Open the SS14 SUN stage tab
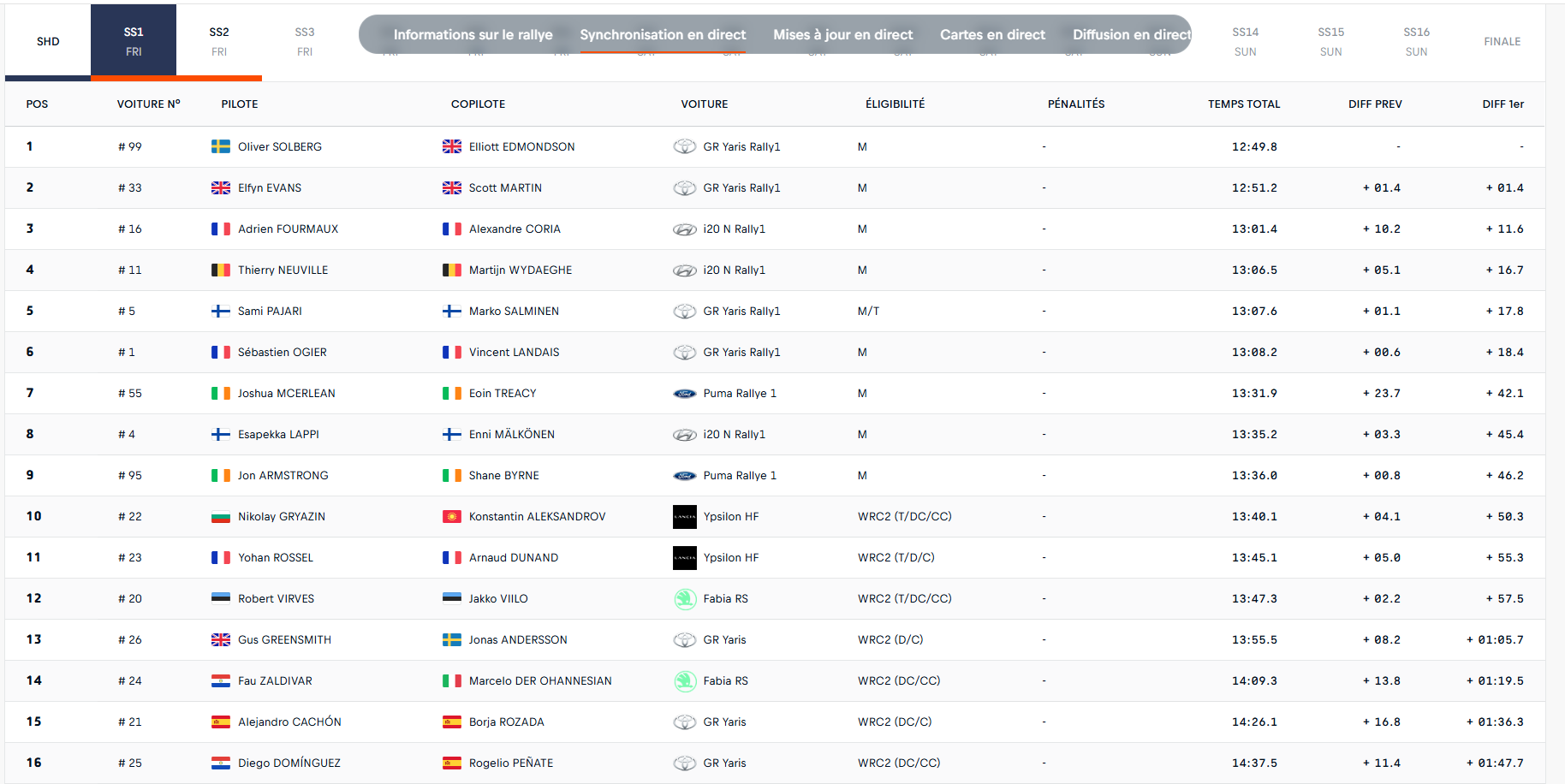This screenshot has width=1565, height=784. click(1246, 41)
